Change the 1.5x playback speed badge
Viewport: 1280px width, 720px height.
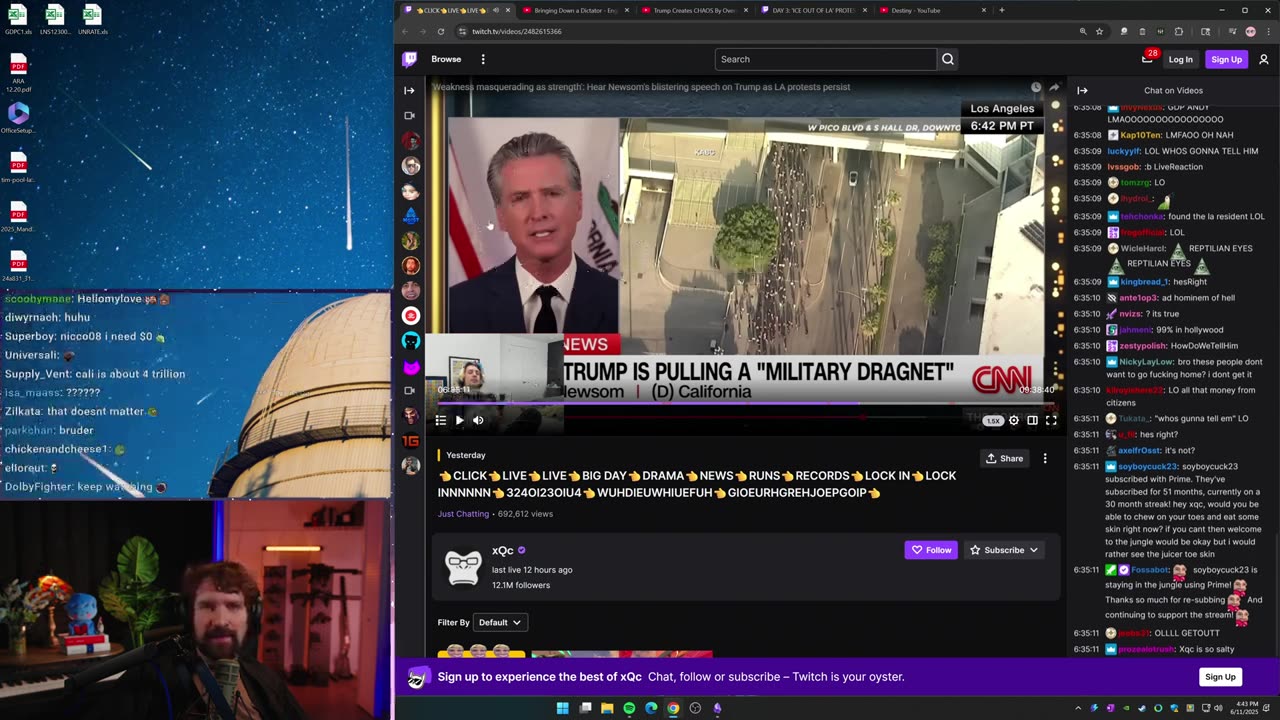(x=992, y=421)
